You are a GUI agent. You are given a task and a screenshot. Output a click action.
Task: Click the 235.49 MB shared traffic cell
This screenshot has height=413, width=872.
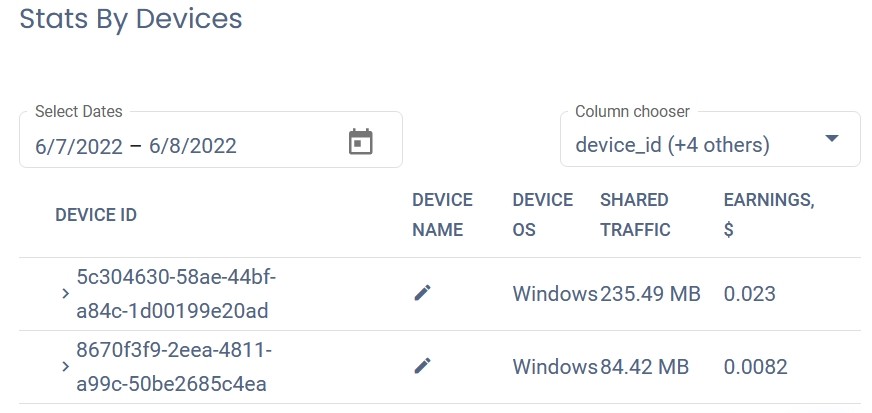coord(650,293)
